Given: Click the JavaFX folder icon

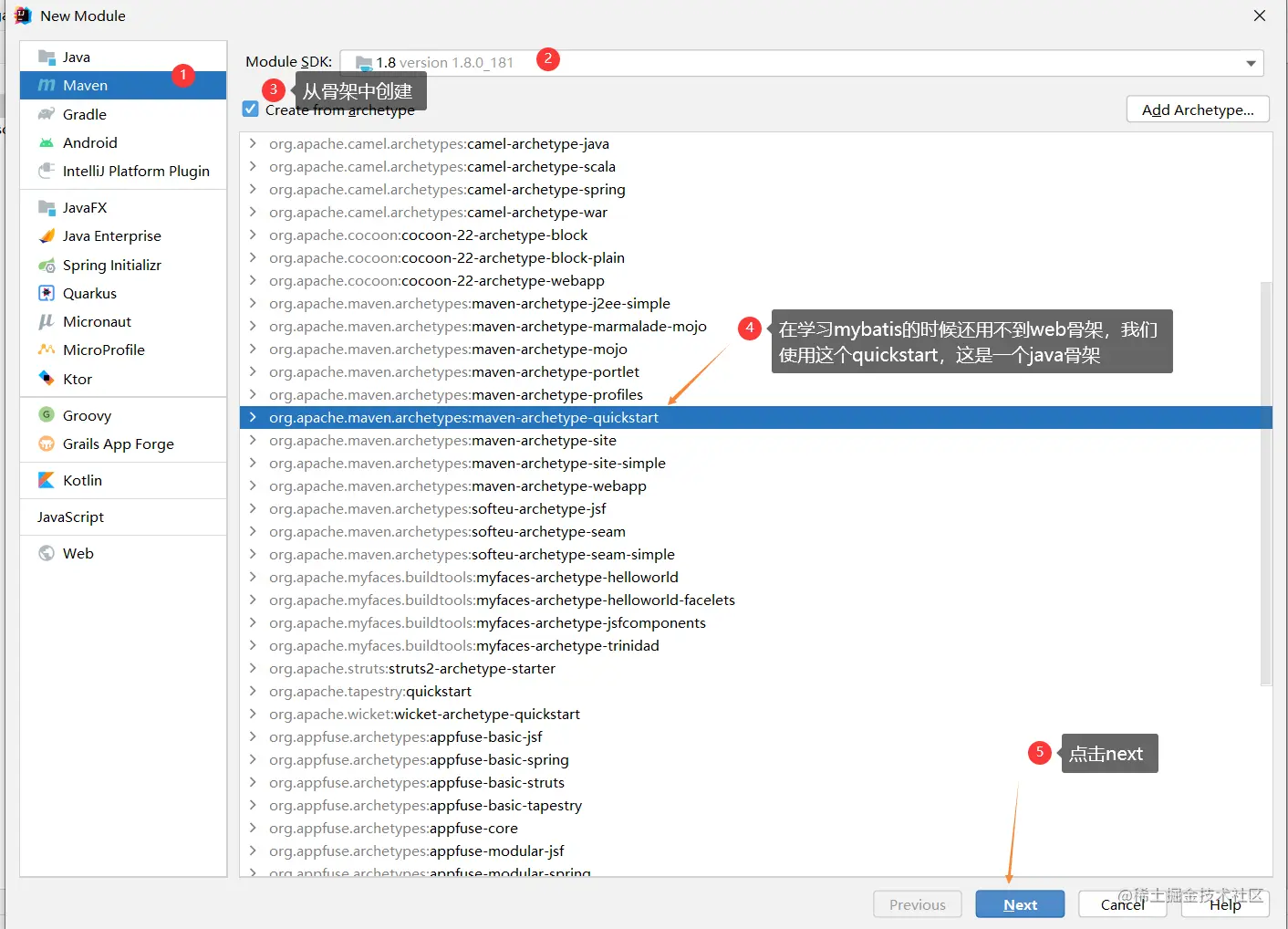Looking at the screenshot, I should coord(47,207).
